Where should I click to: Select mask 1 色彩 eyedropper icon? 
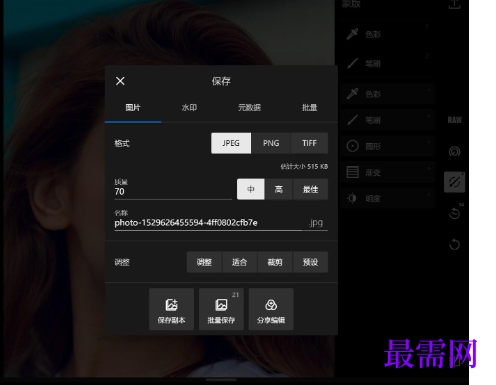[x=352, y=34]
